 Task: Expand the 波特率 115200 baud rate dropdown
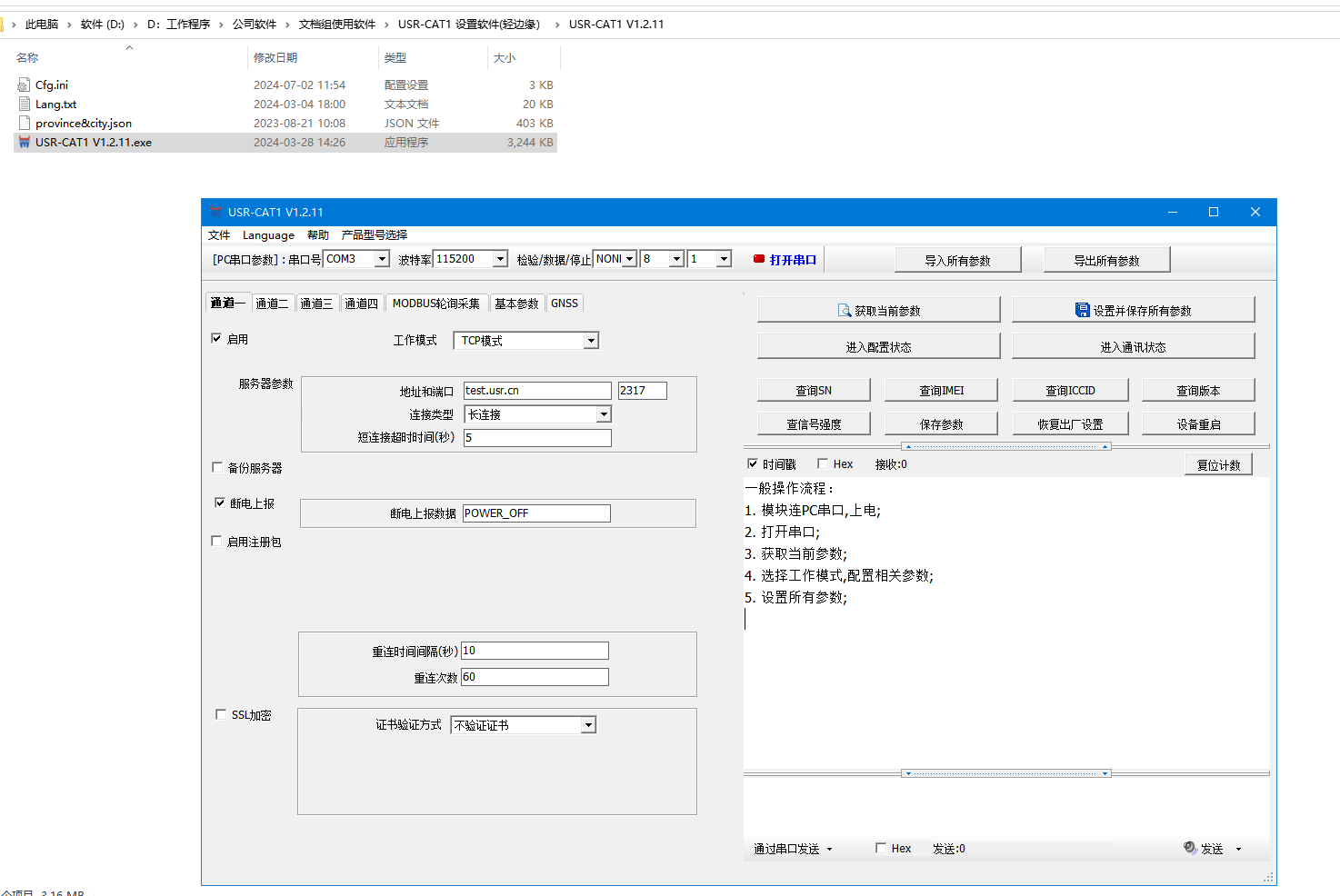[500, 260]
